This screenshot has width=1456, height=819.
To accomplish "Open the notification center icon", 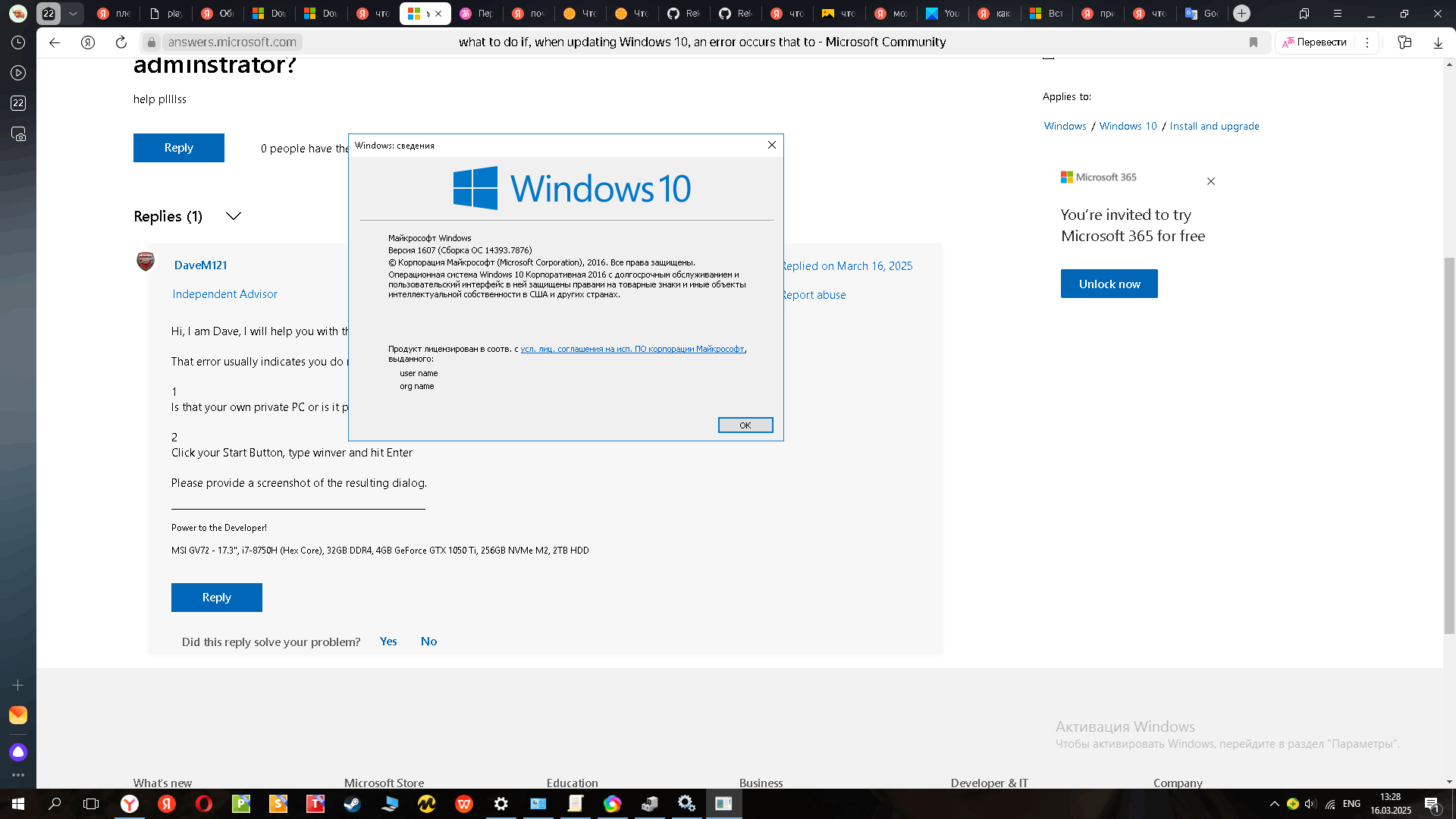I will pos(1432,804).
